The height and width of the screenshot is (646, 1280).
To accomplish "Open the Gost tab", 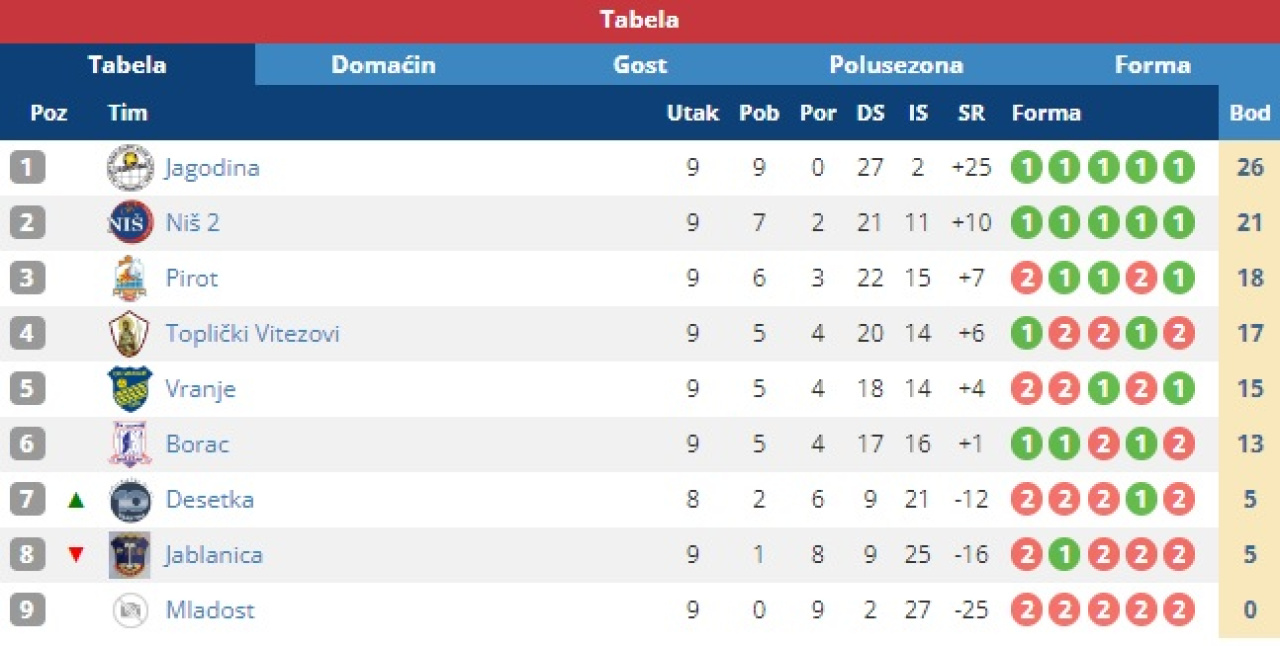I will point(640,65).
